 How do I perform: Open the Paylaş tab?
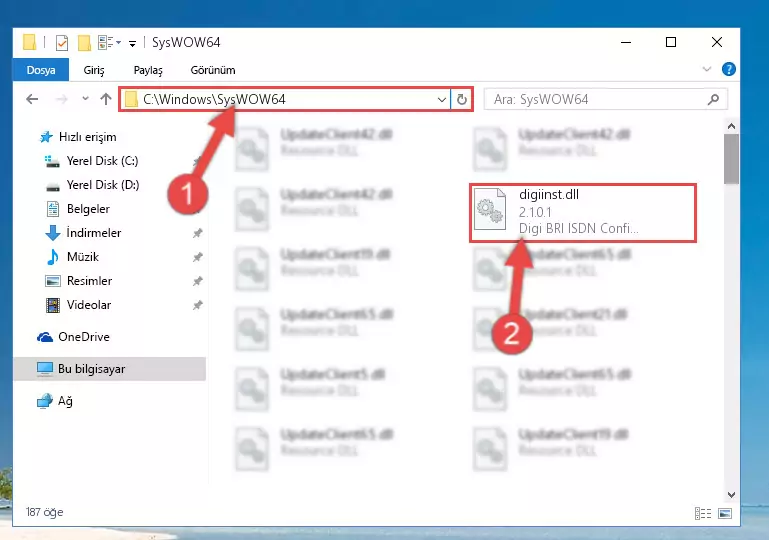coord(148,70)
